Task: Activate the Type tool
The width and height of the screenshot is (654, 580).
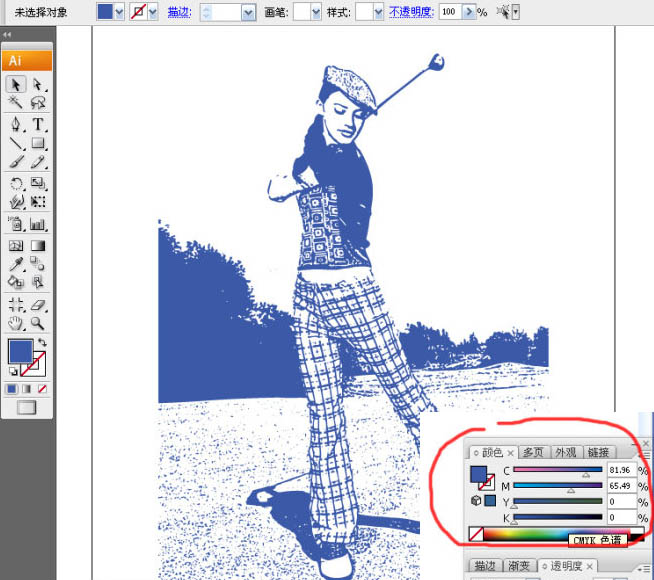Action: [38, 124]
